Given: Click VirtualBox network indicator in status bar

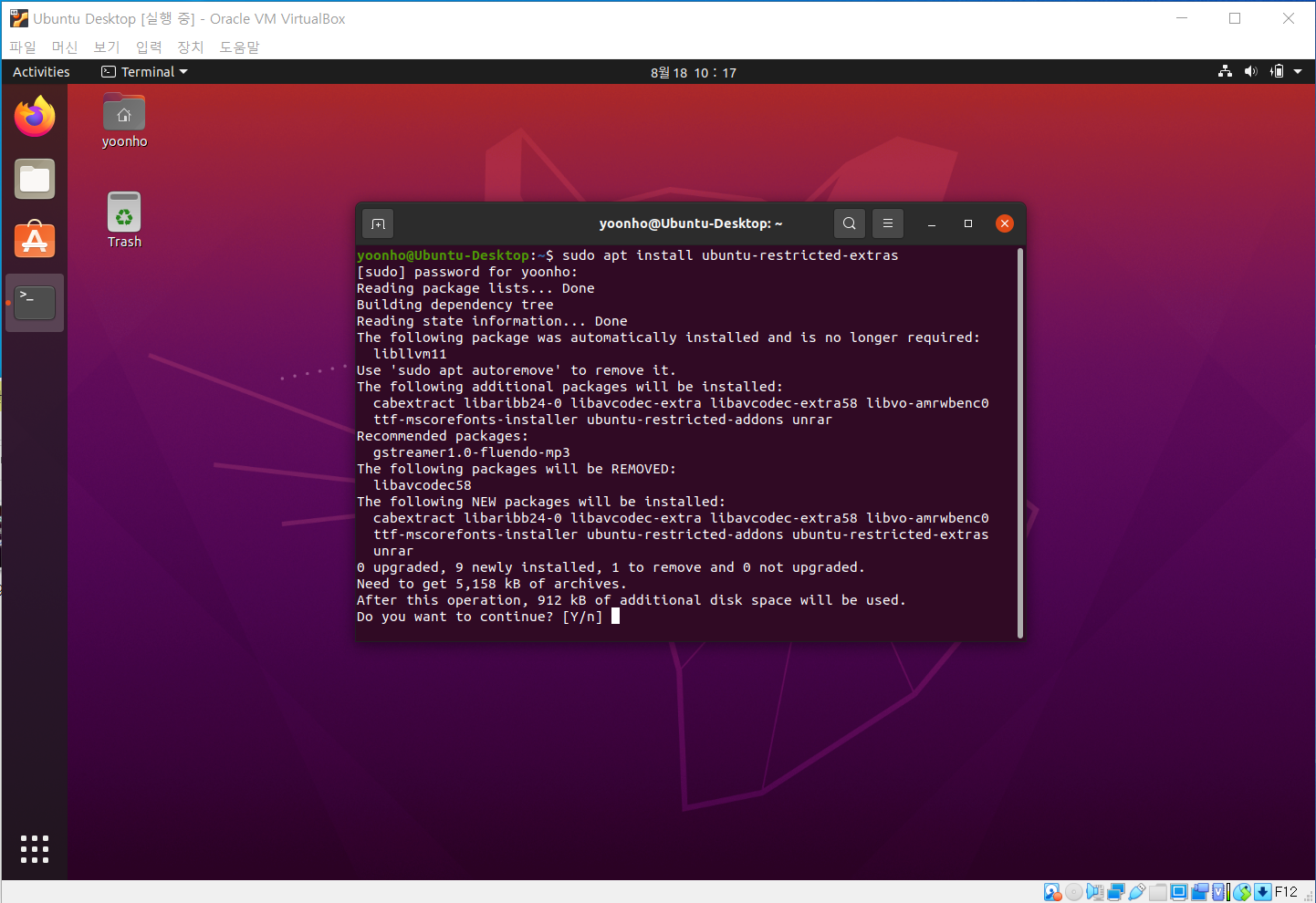Looking at the screenshot, I should point(1116,892).
